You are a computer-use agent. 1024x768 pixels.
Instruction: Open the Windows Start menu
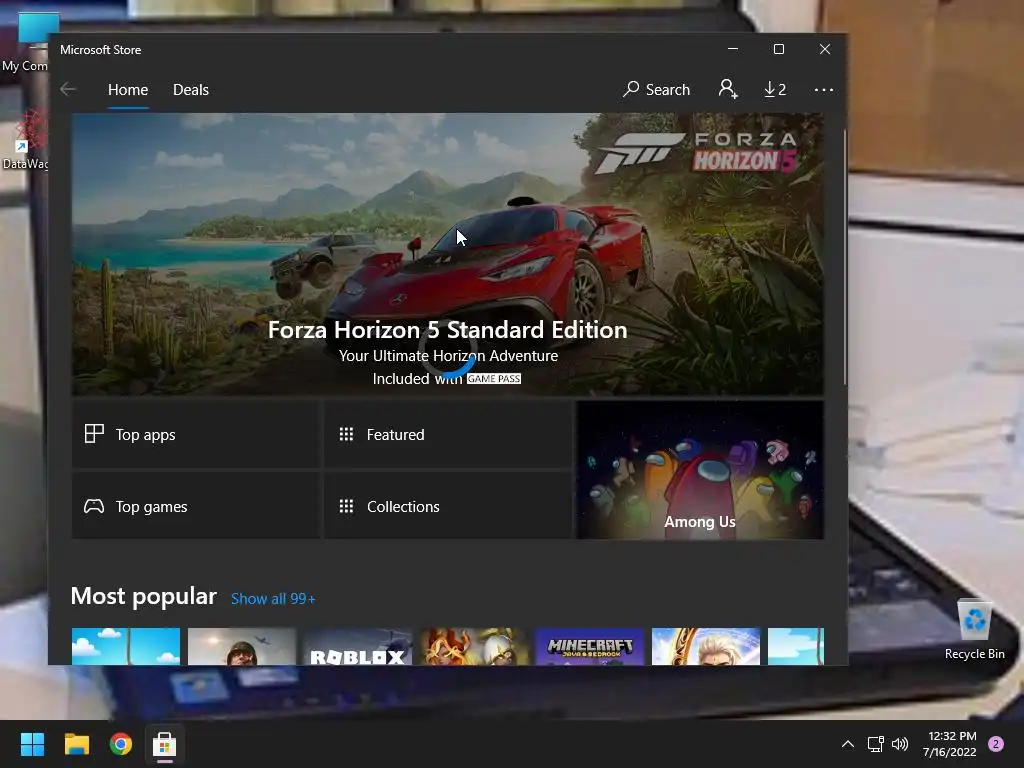point(32,744)
